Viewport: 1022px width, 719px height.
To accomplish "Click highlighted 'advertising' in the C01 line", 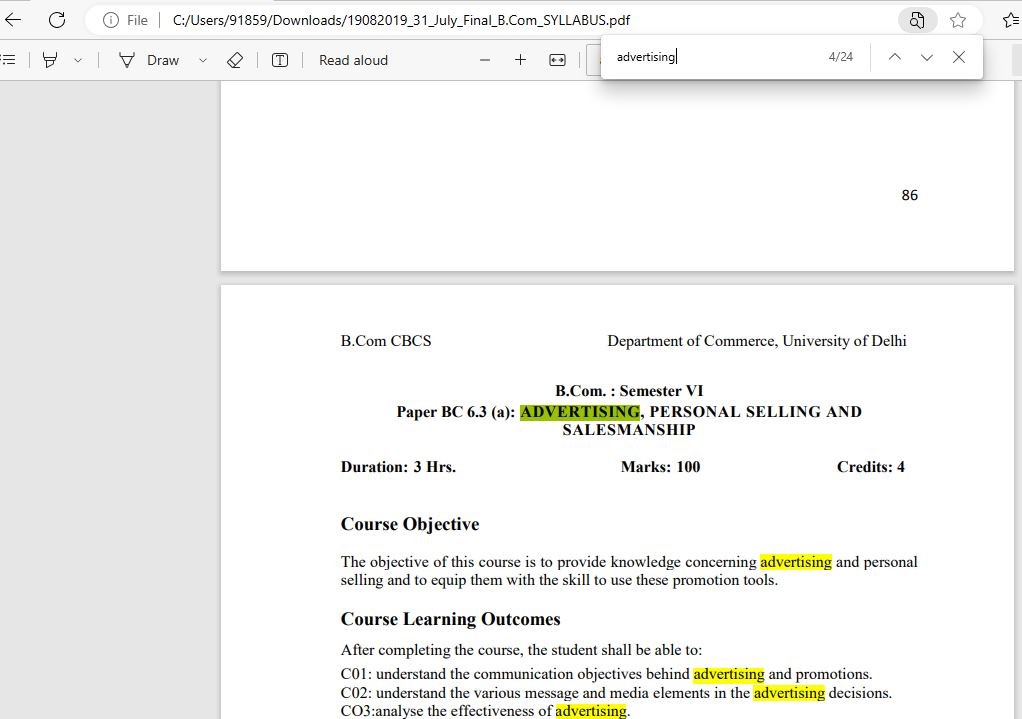I will 729,674.
